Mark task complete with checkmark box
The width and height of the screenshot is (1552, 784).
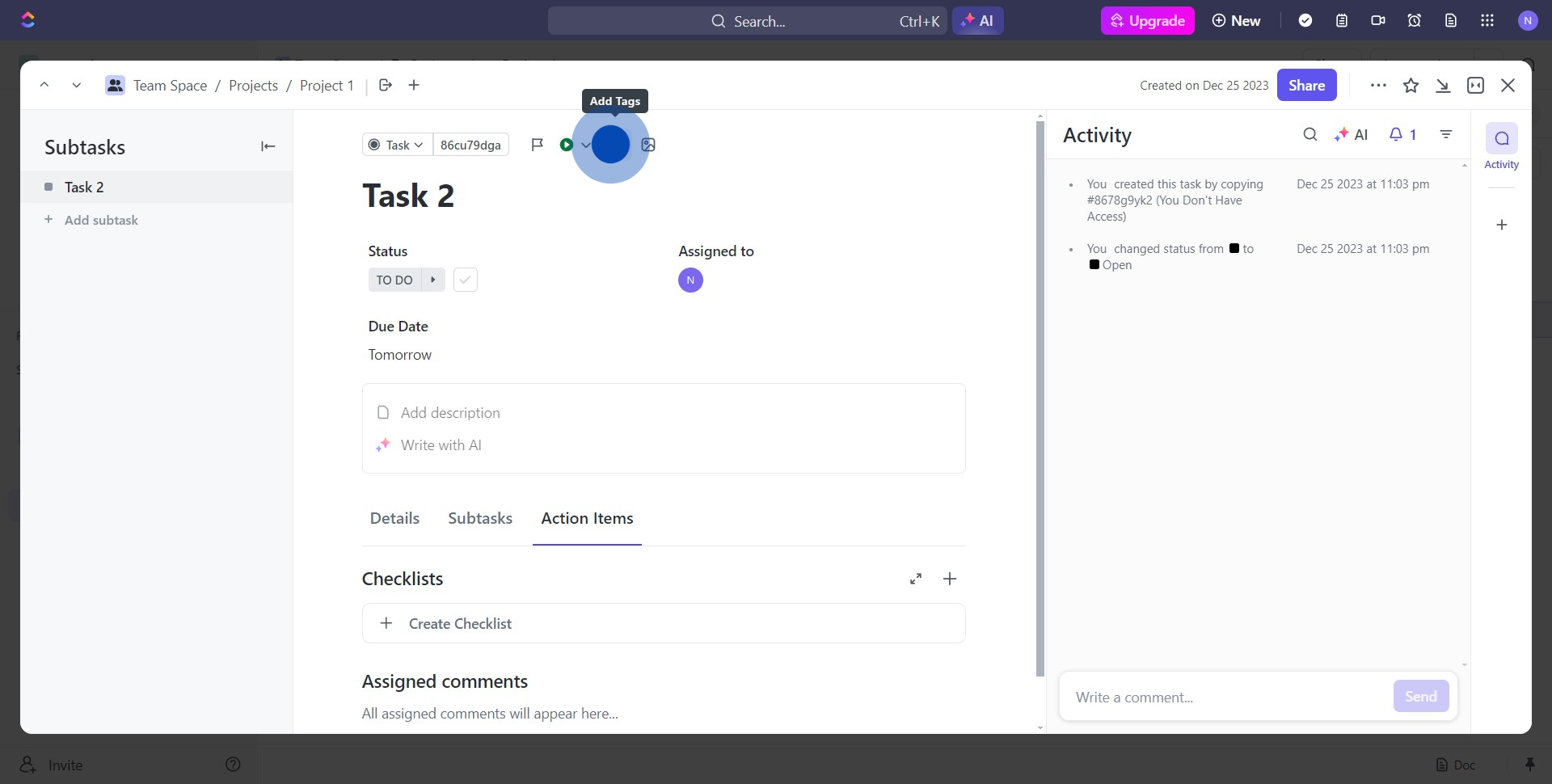(465, 280)
